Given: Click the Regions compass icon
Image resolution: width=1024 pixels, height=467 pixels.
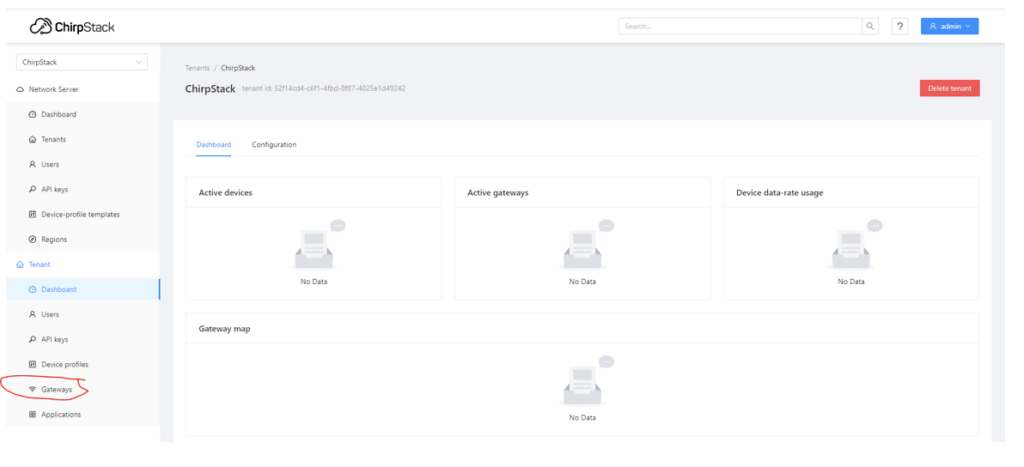Looking at the screenshot, I should pyautogui.click(x=33, y=240).
